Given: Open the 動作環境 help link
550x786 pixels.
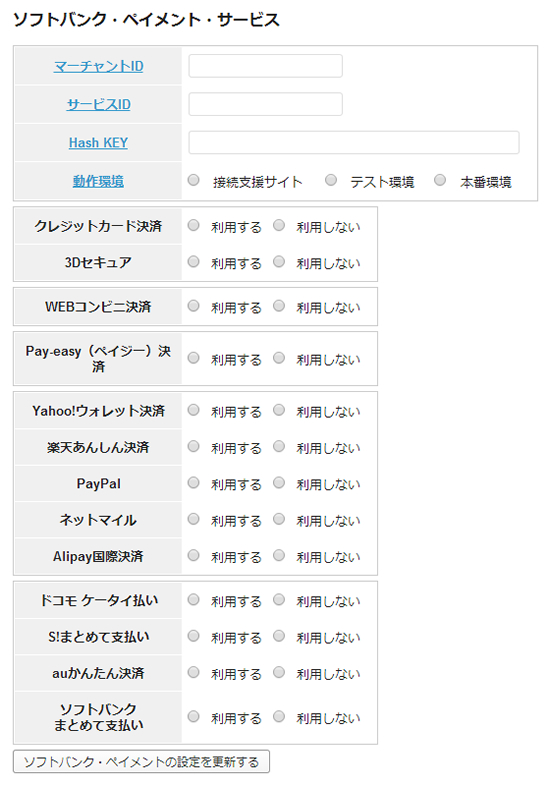Looking at the screenshot, I should coord(98,181).
